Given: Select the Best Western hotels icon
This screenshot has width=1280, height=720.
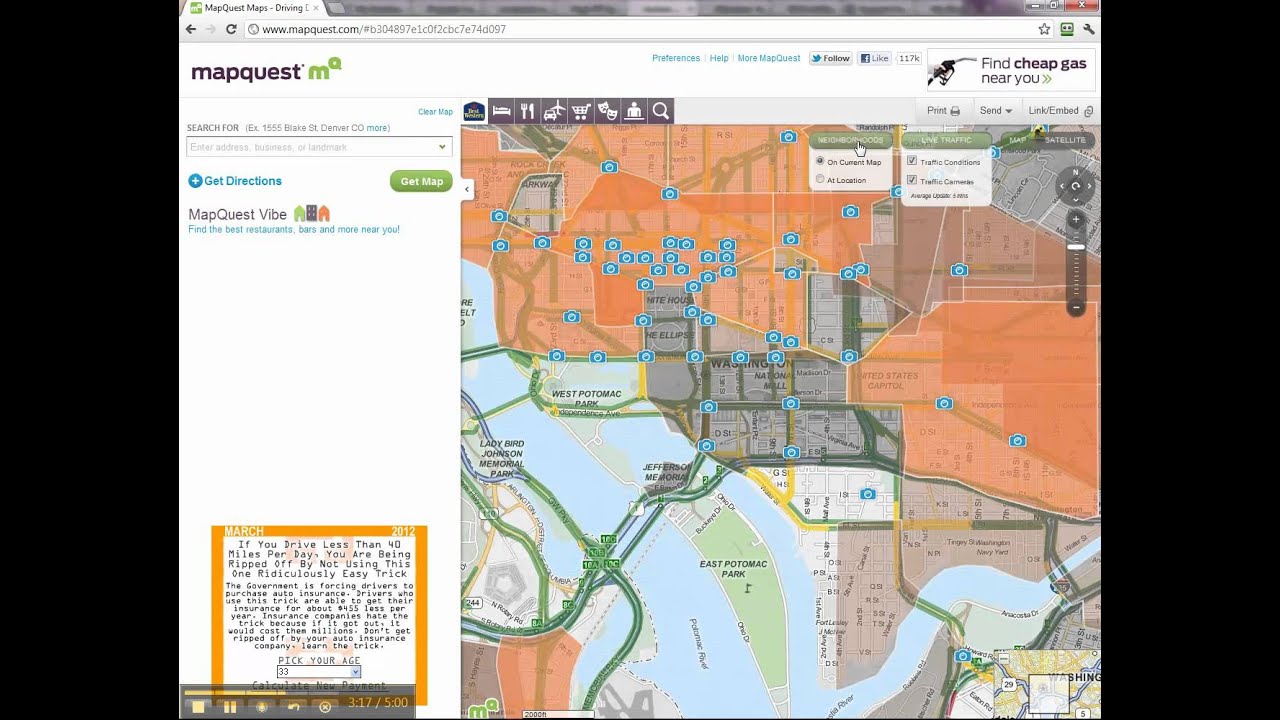Looking at the screenshot, I should pos(474,111).
